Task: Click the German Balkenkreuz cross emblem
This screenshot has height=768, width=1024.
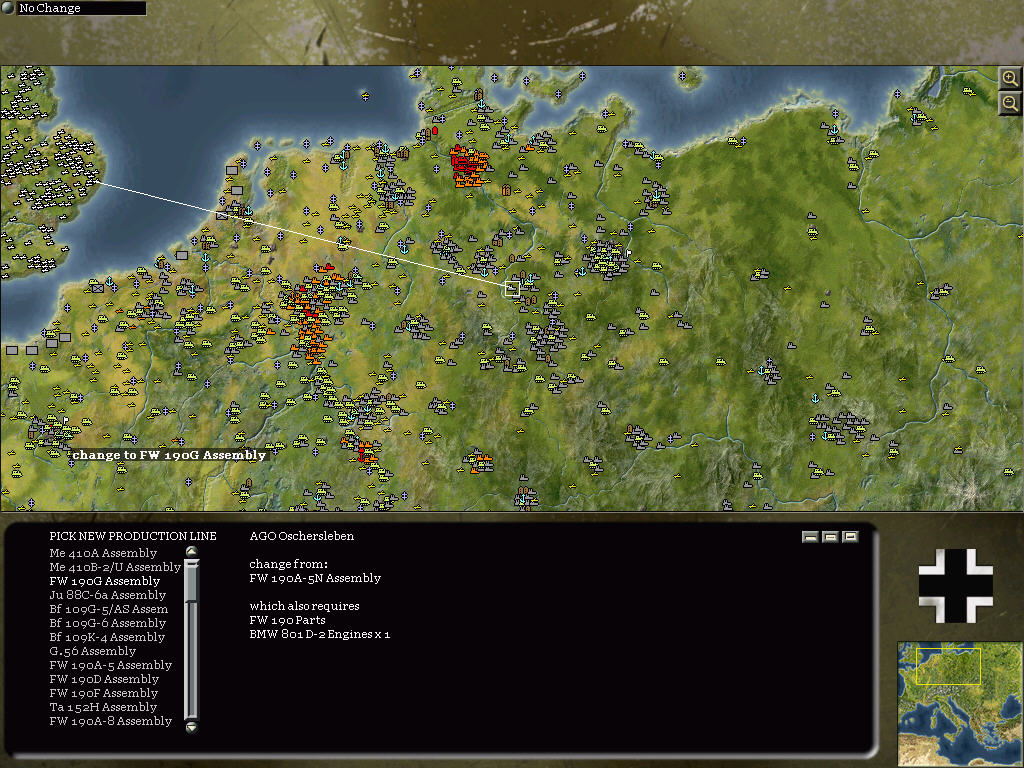Action: point(955,586)
